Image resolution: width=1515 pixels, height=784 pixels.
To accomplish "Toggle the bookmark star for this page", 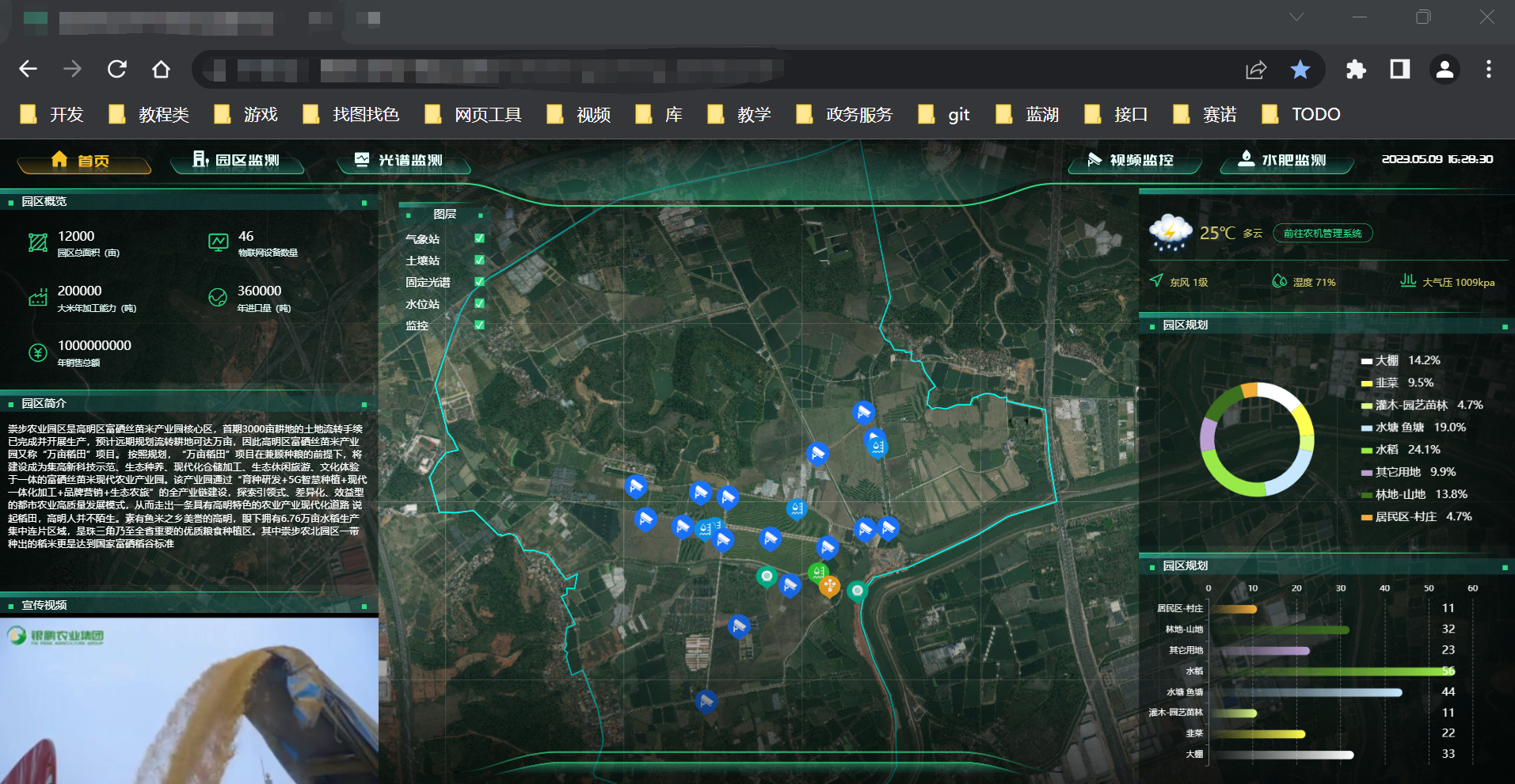I will pyautogui.click(x=1300, y=70).
